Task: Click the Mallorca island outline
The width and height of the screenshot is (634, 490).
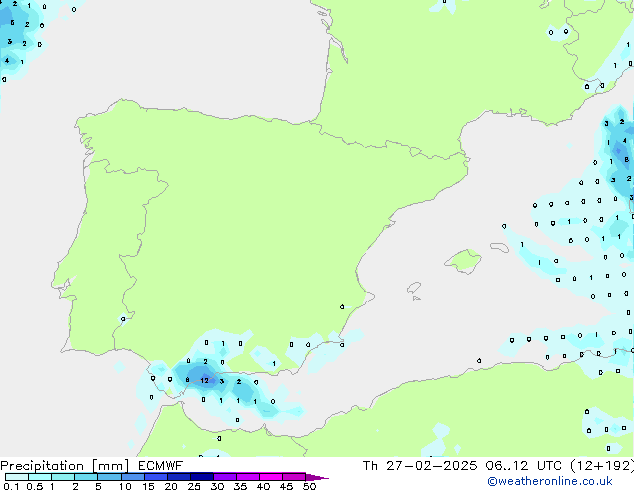Action: click(463, 261)
